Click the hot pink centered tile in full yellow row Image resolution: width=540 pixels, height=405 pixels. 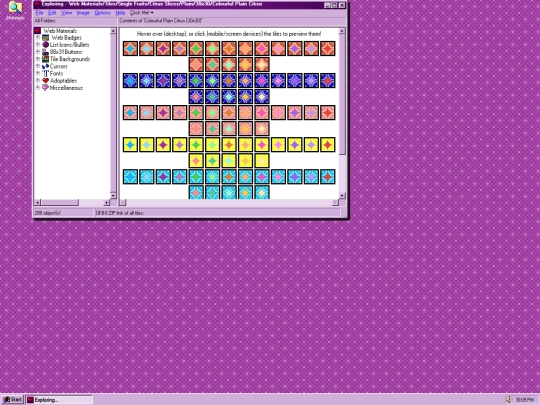(x=262, y=145)
